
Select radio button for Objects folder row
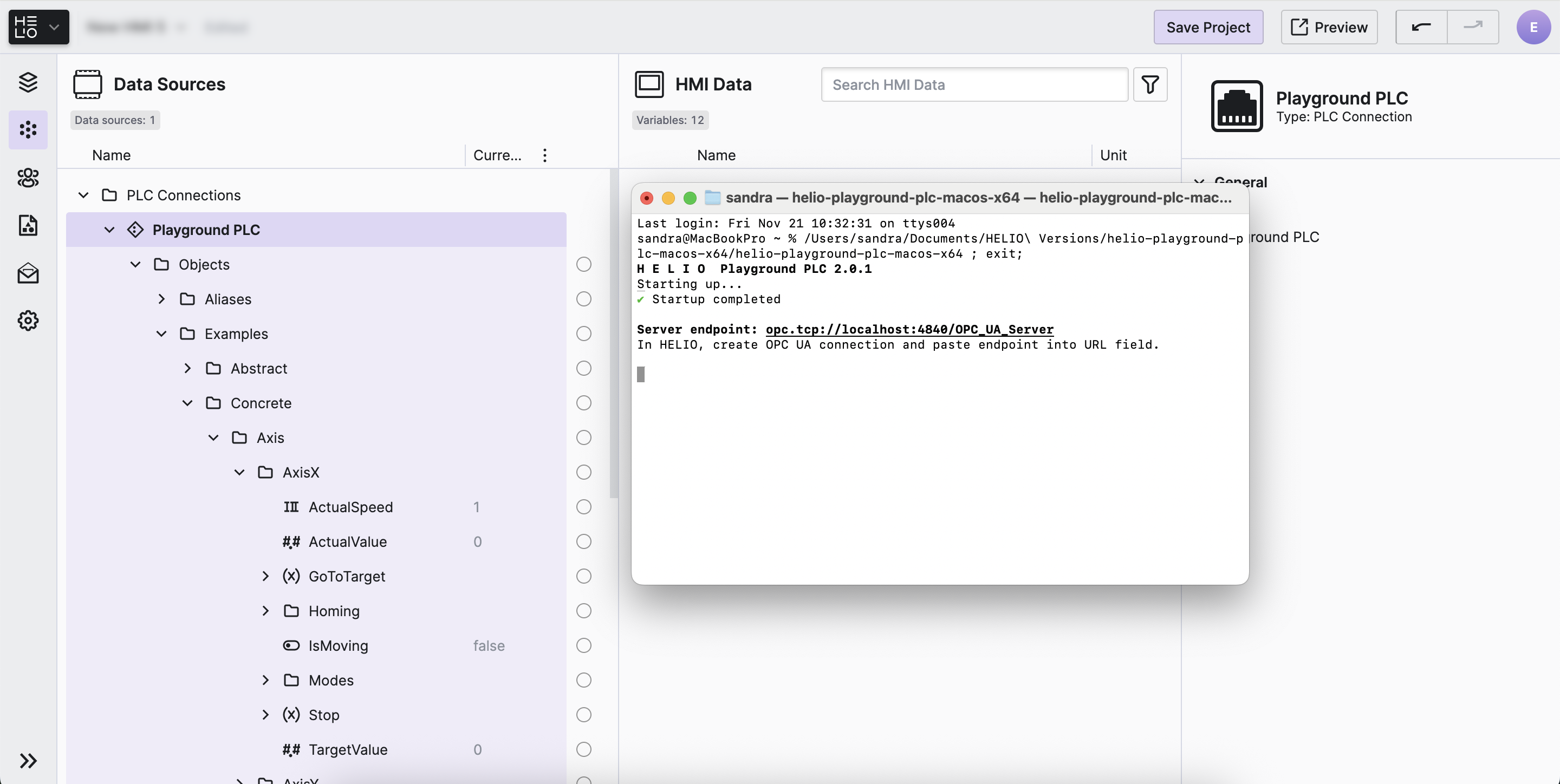click(583, 265)
